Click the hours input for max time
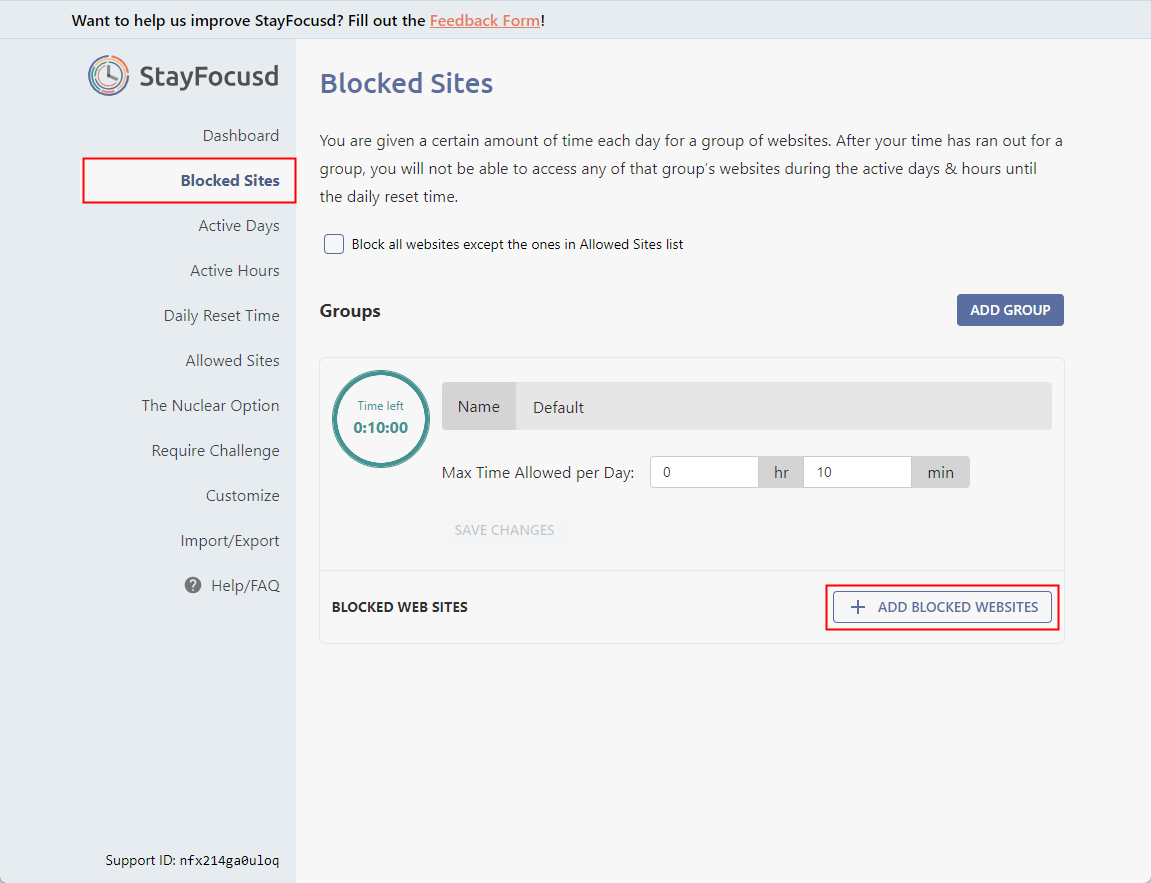The image size is (1151, 883). (704, 472)
